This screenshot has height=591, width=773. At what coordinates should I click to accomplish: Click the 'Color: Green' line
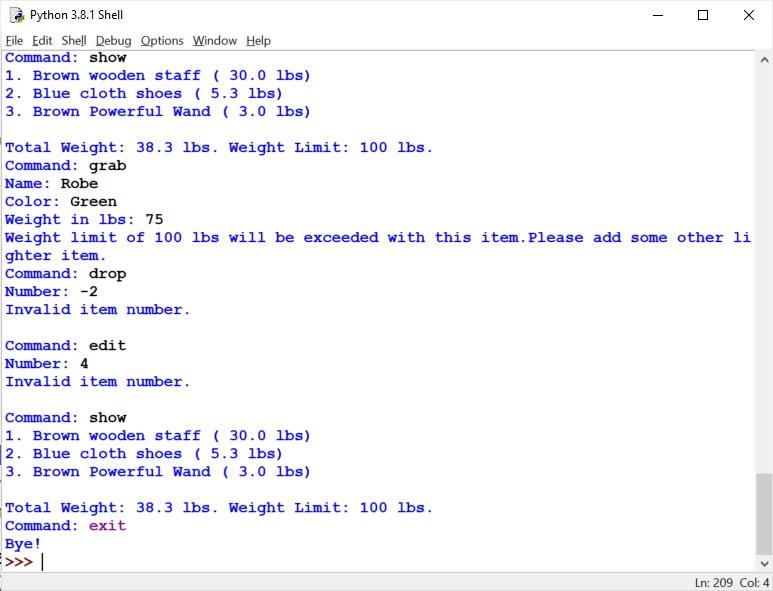pyautogui.click(x=61, y=202)
